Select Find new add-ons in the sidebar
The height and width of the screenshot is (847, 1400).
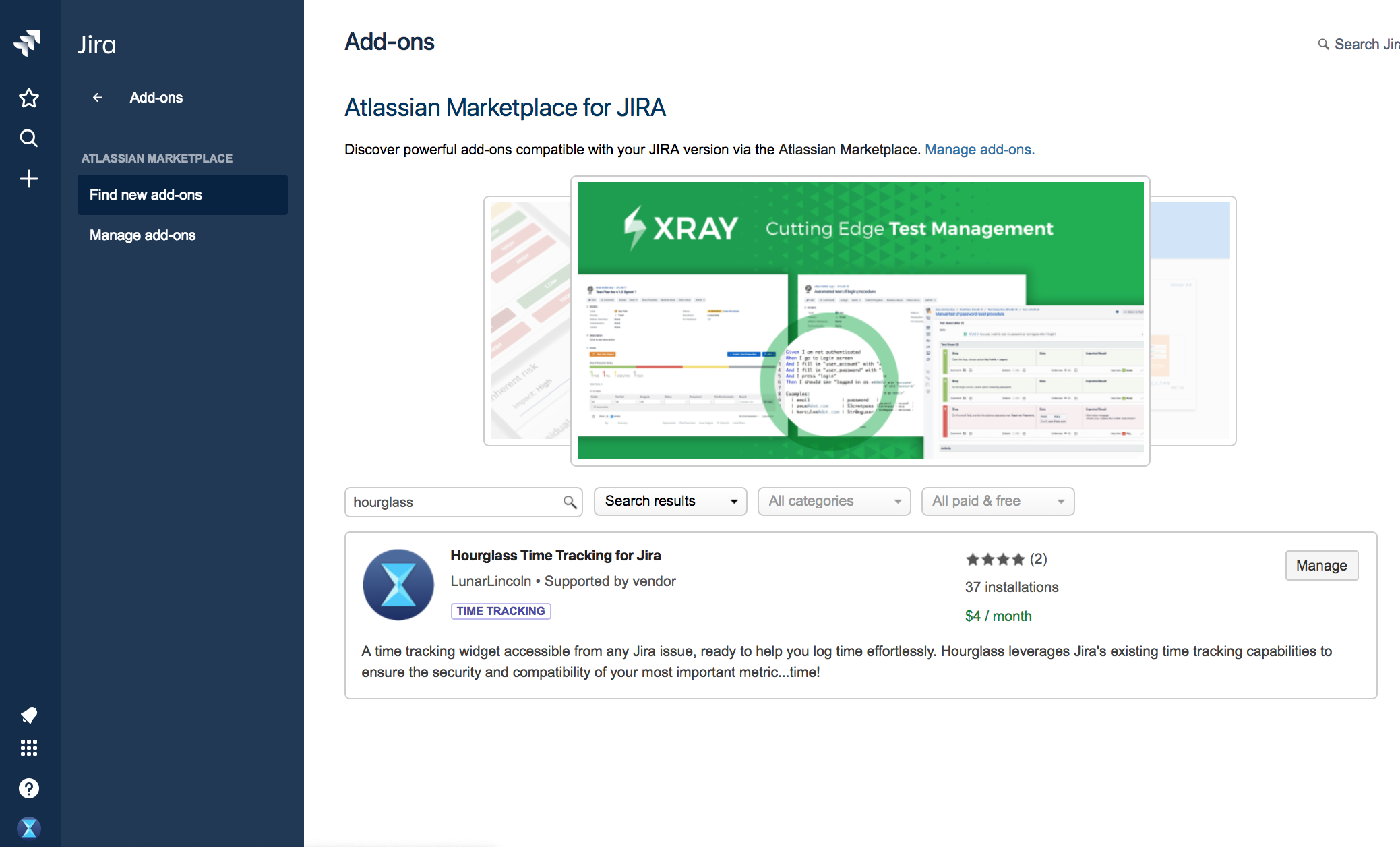[183, 195]
